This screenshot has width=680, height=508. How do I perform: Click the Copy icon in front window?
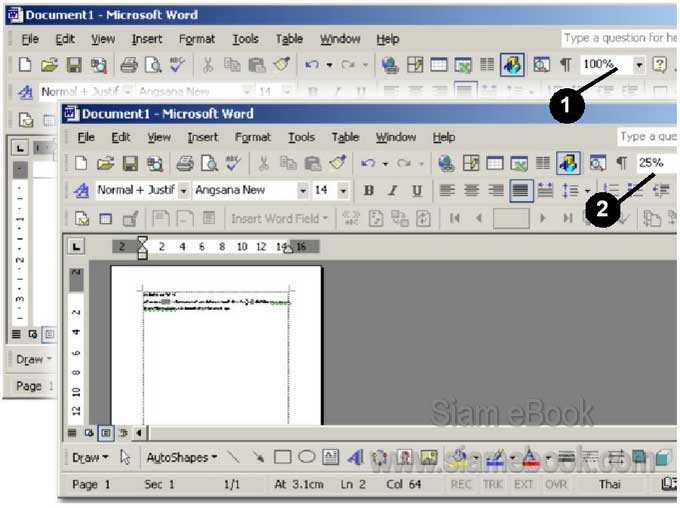click(288, 164)
